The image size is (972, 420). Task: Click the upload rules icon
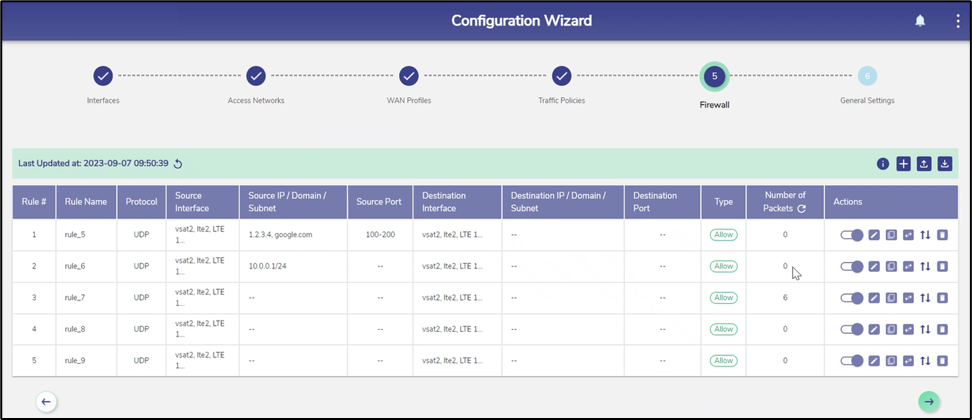(x=924, y=164)
